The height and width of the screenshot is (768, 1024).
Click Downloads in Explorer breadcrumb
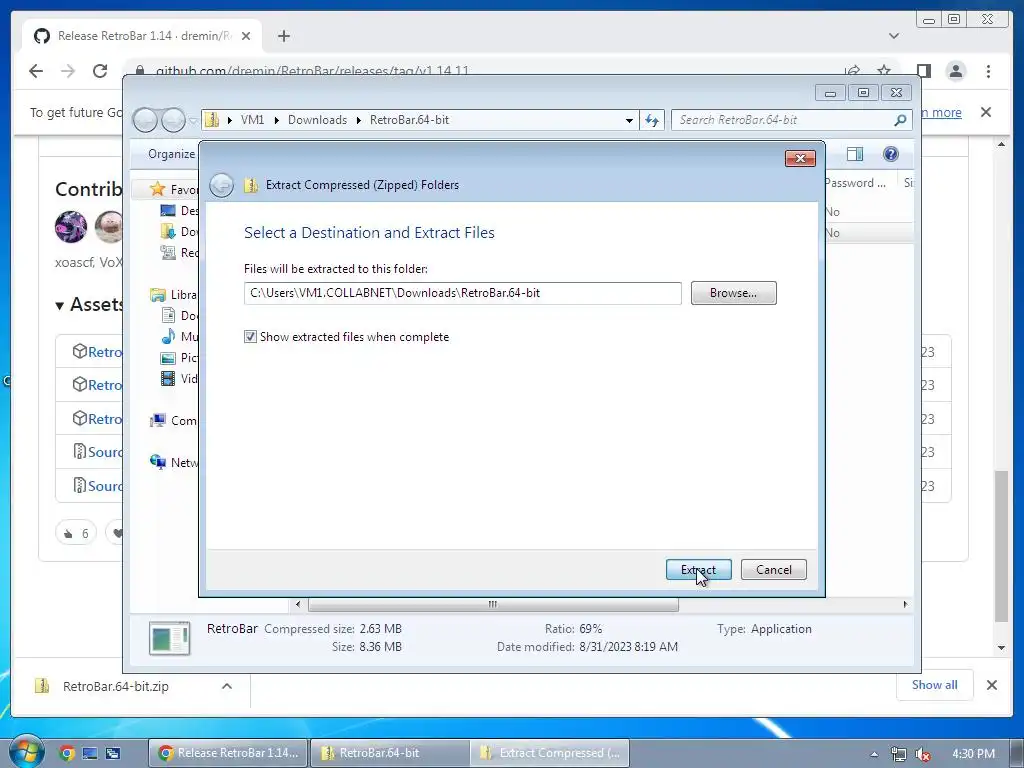click(317, 120)
